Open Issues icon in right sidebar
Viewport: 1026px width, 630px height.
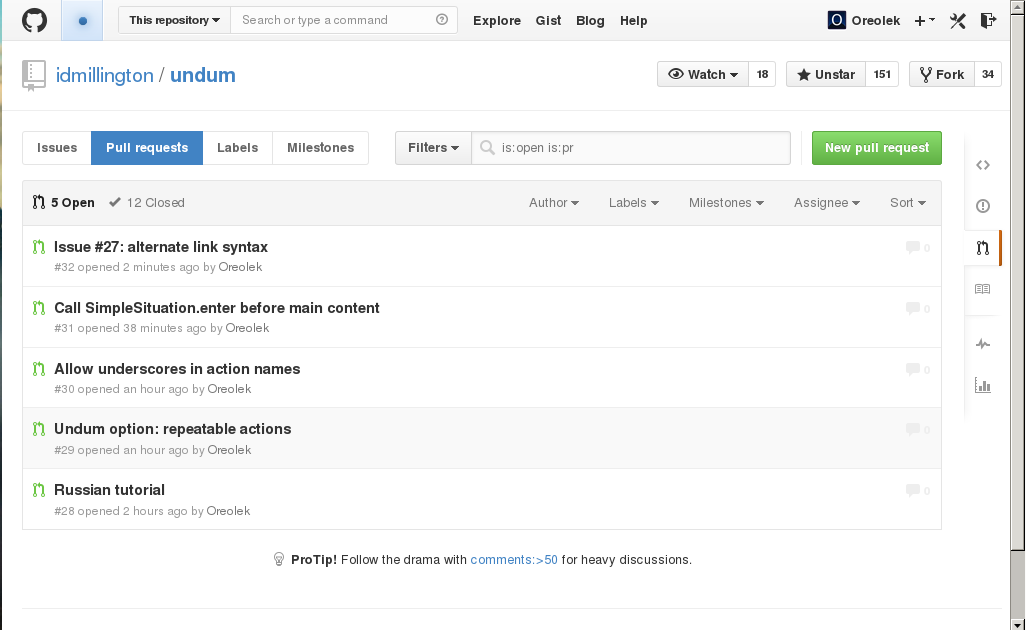(x=983, y=206)
